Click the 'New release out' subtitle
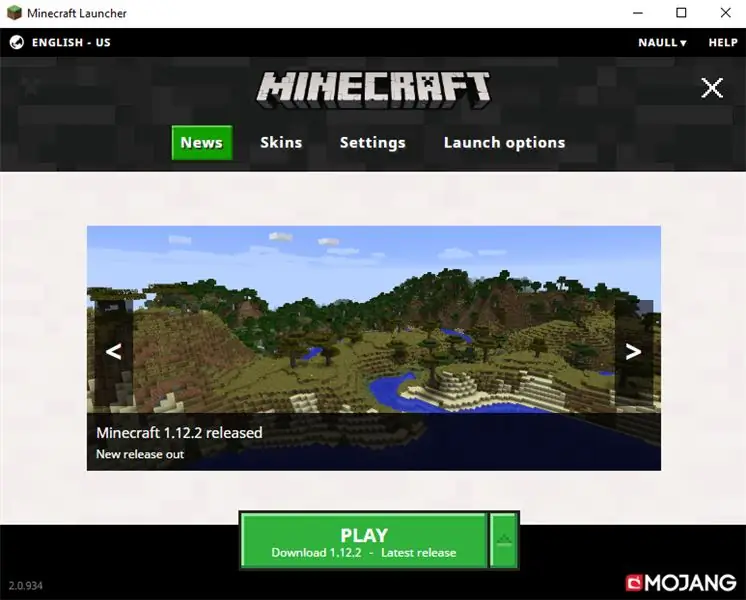Image resolution: width=746 pixels, height=600 pixels. (140, 454)
